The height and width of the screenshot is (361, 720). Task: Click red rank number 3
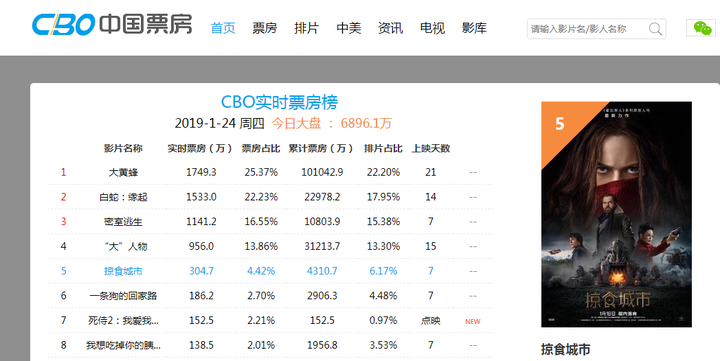coord(63,222)
